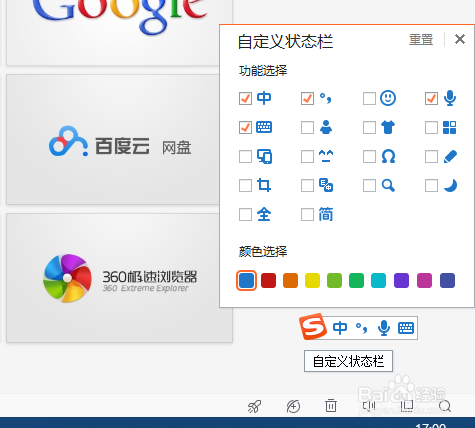
Task: Click the phone and screen devices icon
Action: coord(264,156)
